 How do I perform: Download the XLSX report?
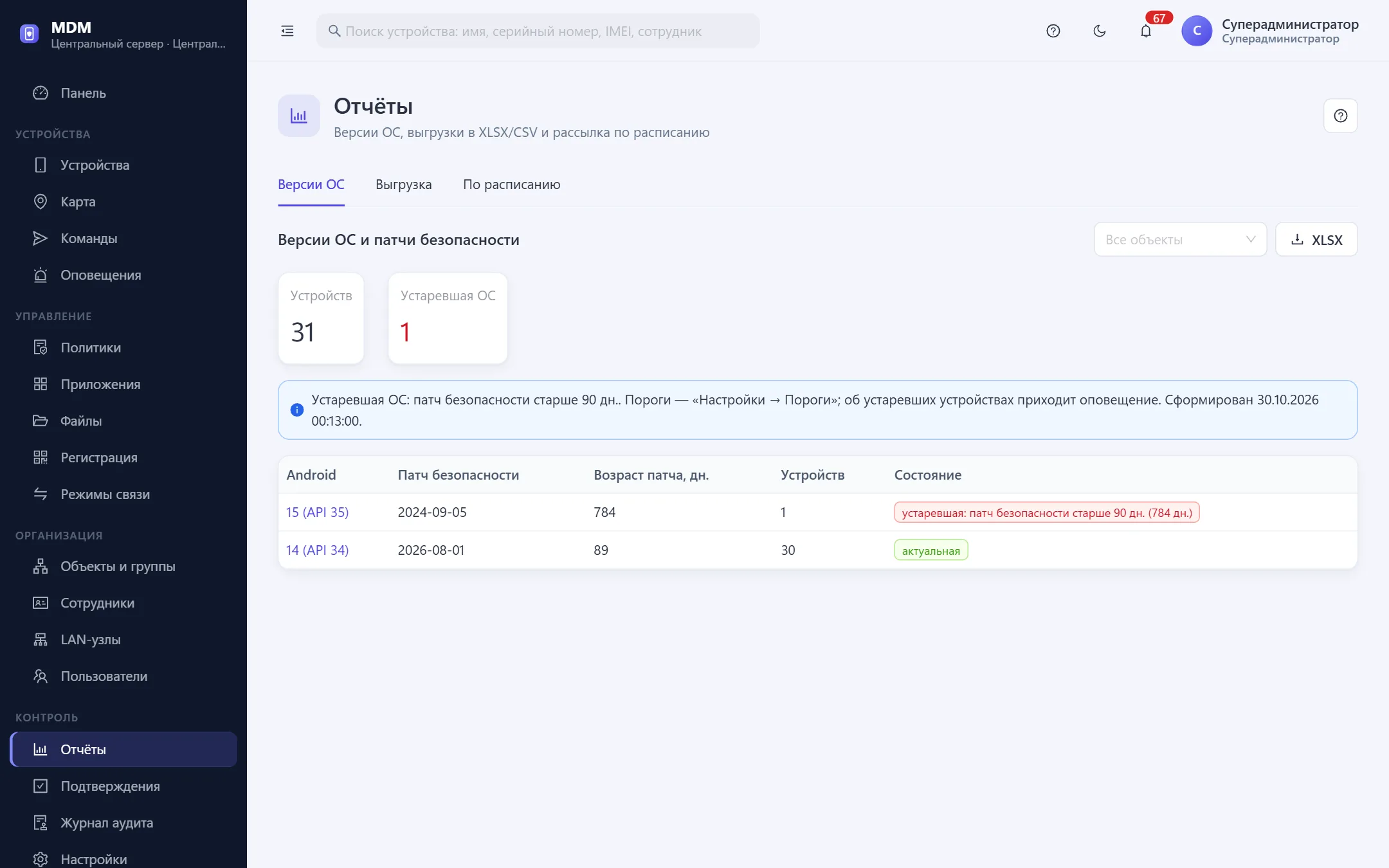tap(1316, 240)
